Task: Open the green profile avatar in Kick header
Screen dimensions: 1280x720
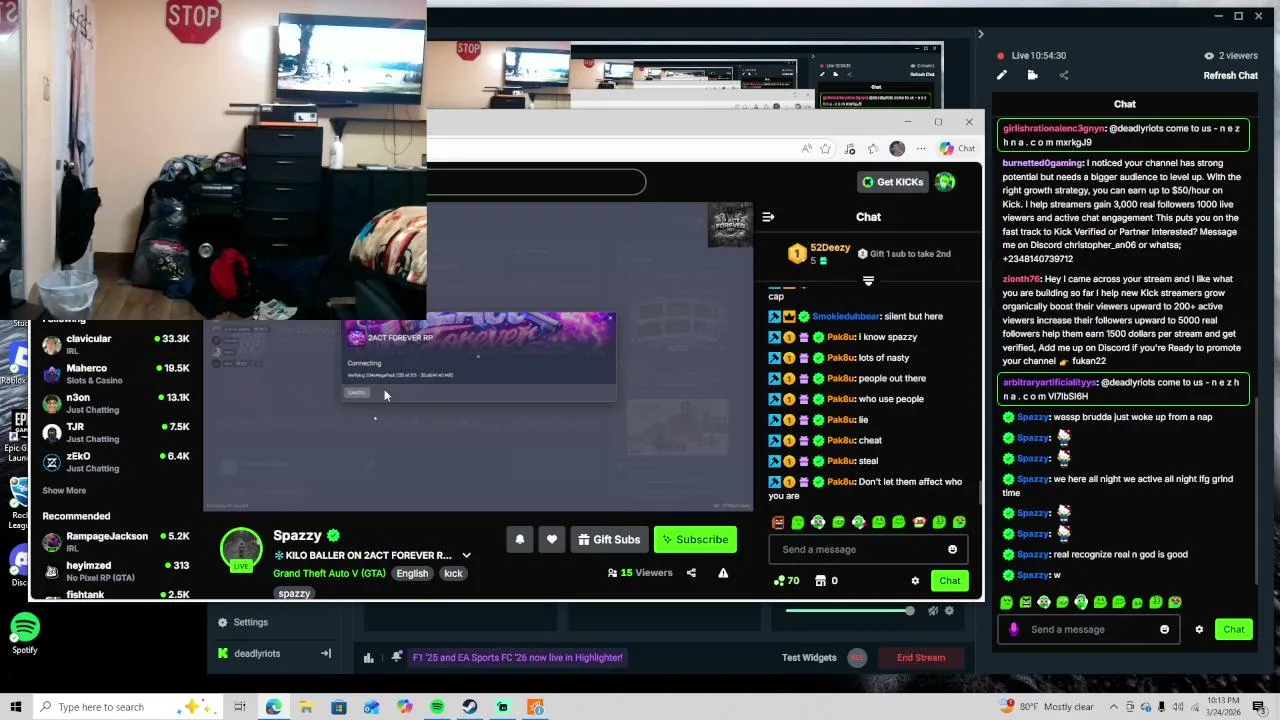Action: pyautogui.click(x=945, y=182)
